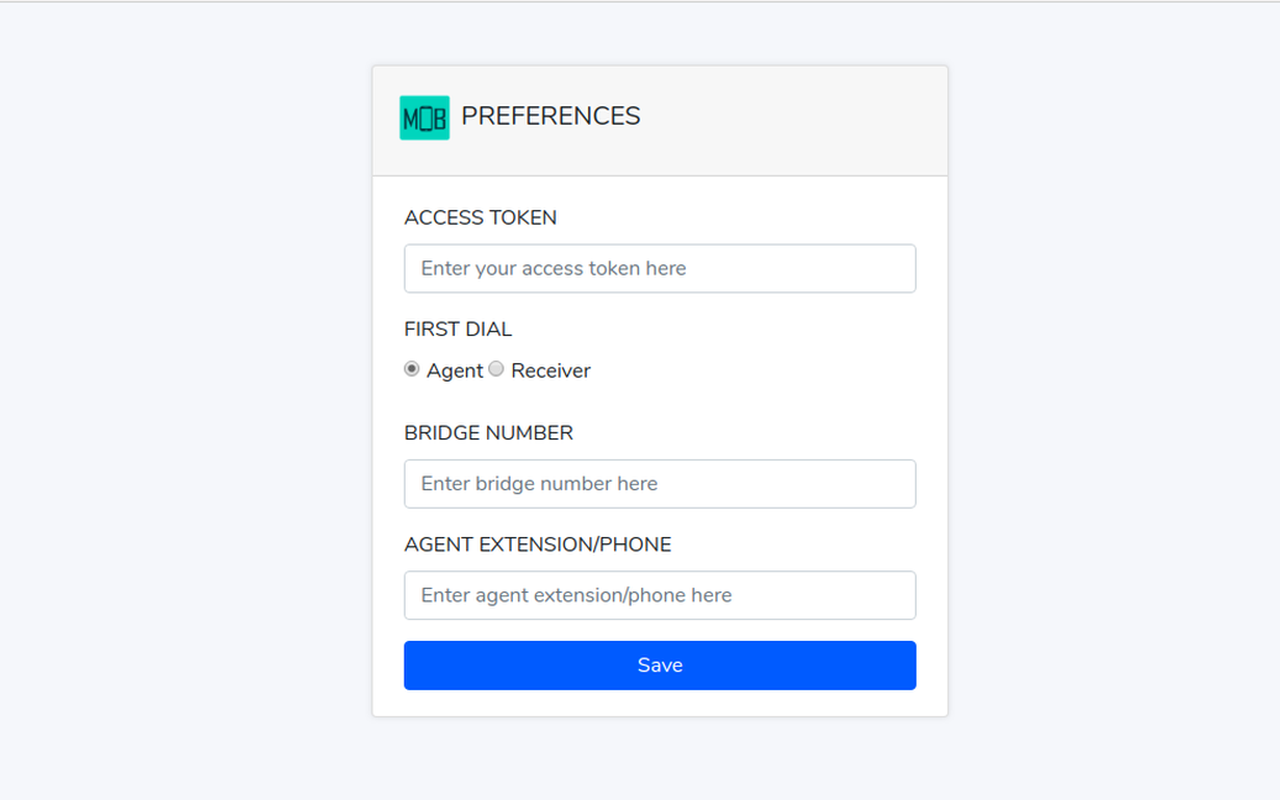The image size is (1280, 800).
Task: Click the 'Enter bridge number here' placeholder text
Action: [539, 484]
